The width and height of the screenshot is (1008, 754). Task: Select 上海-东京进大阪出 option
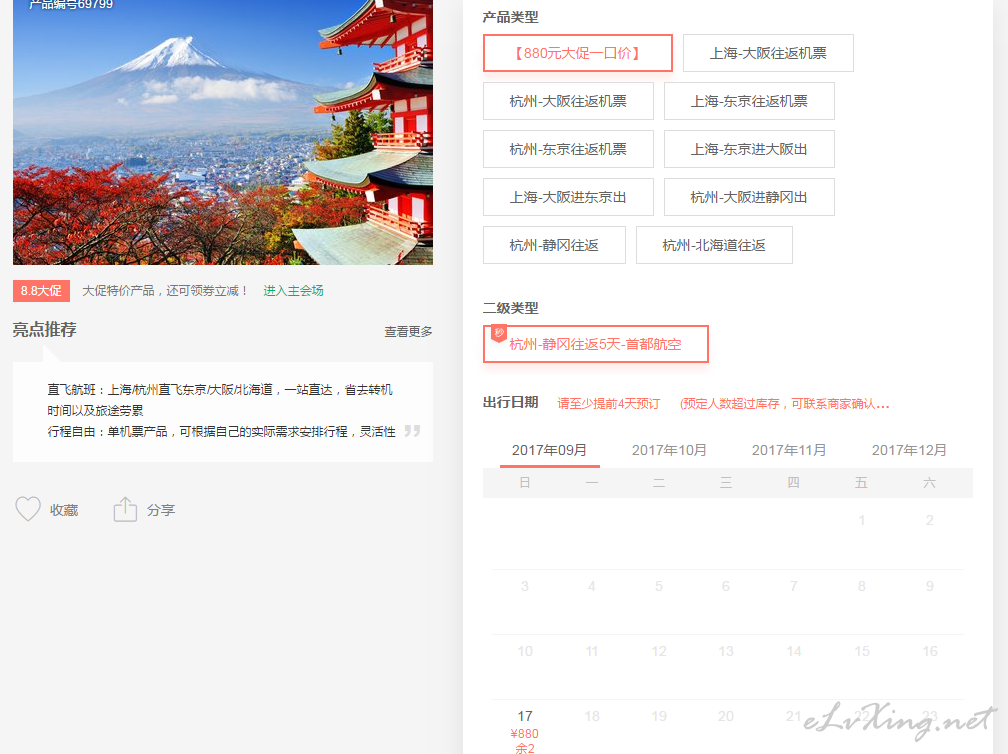pos(749,149)
